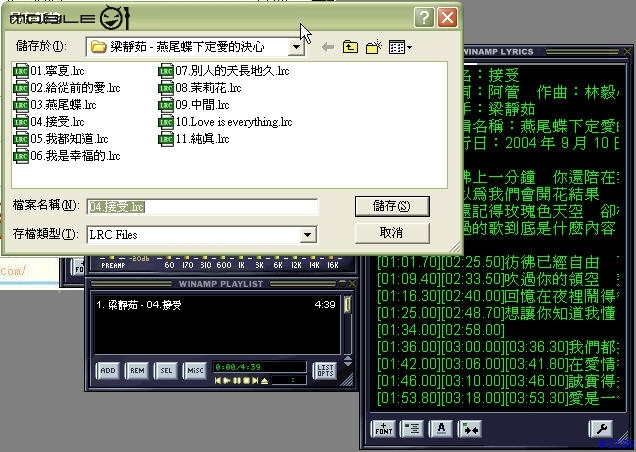Click next track in Winamp Playlist mini controls
636x452 pixels.
[x=255, y=381]
